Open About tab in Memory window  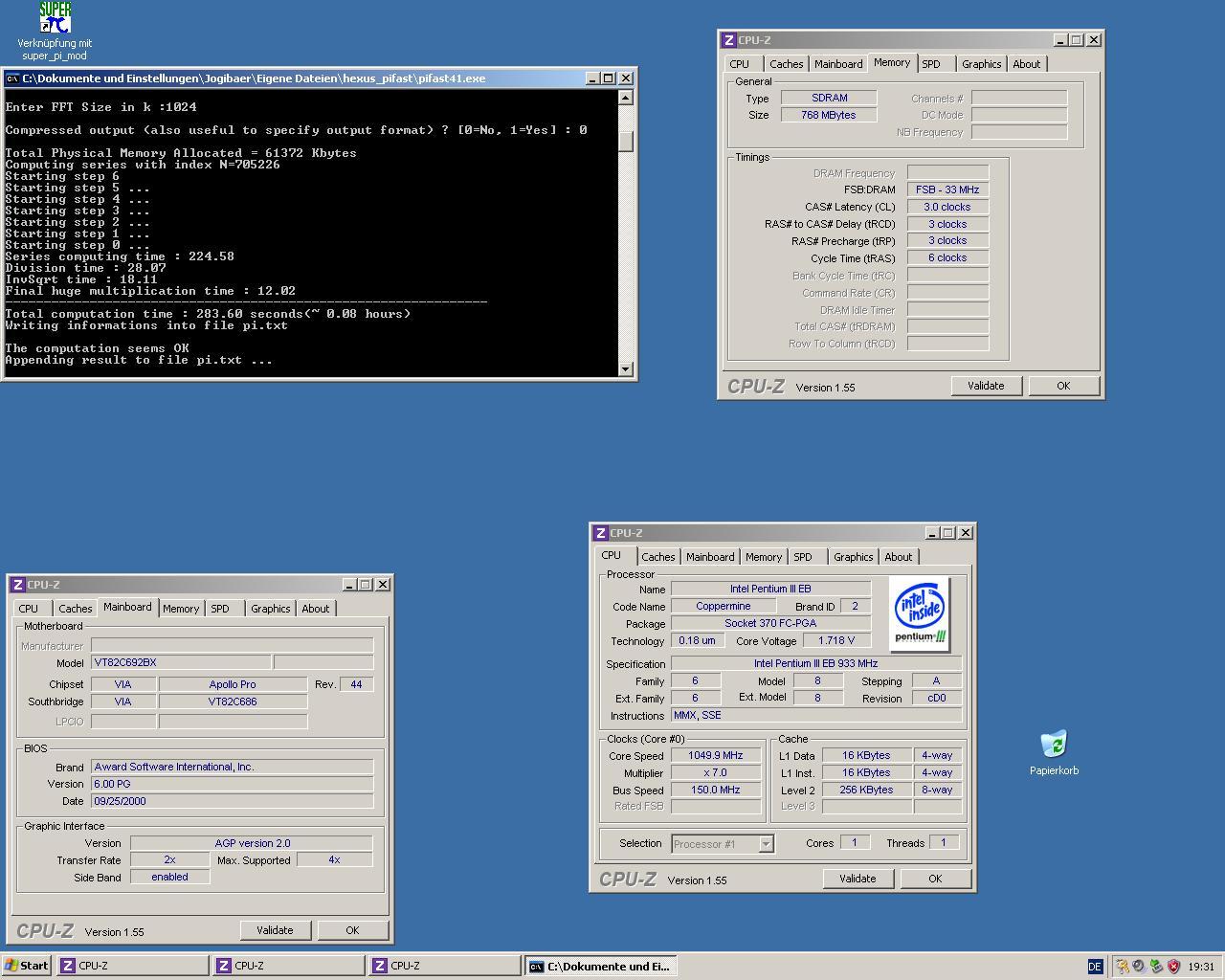(1026, 64)
